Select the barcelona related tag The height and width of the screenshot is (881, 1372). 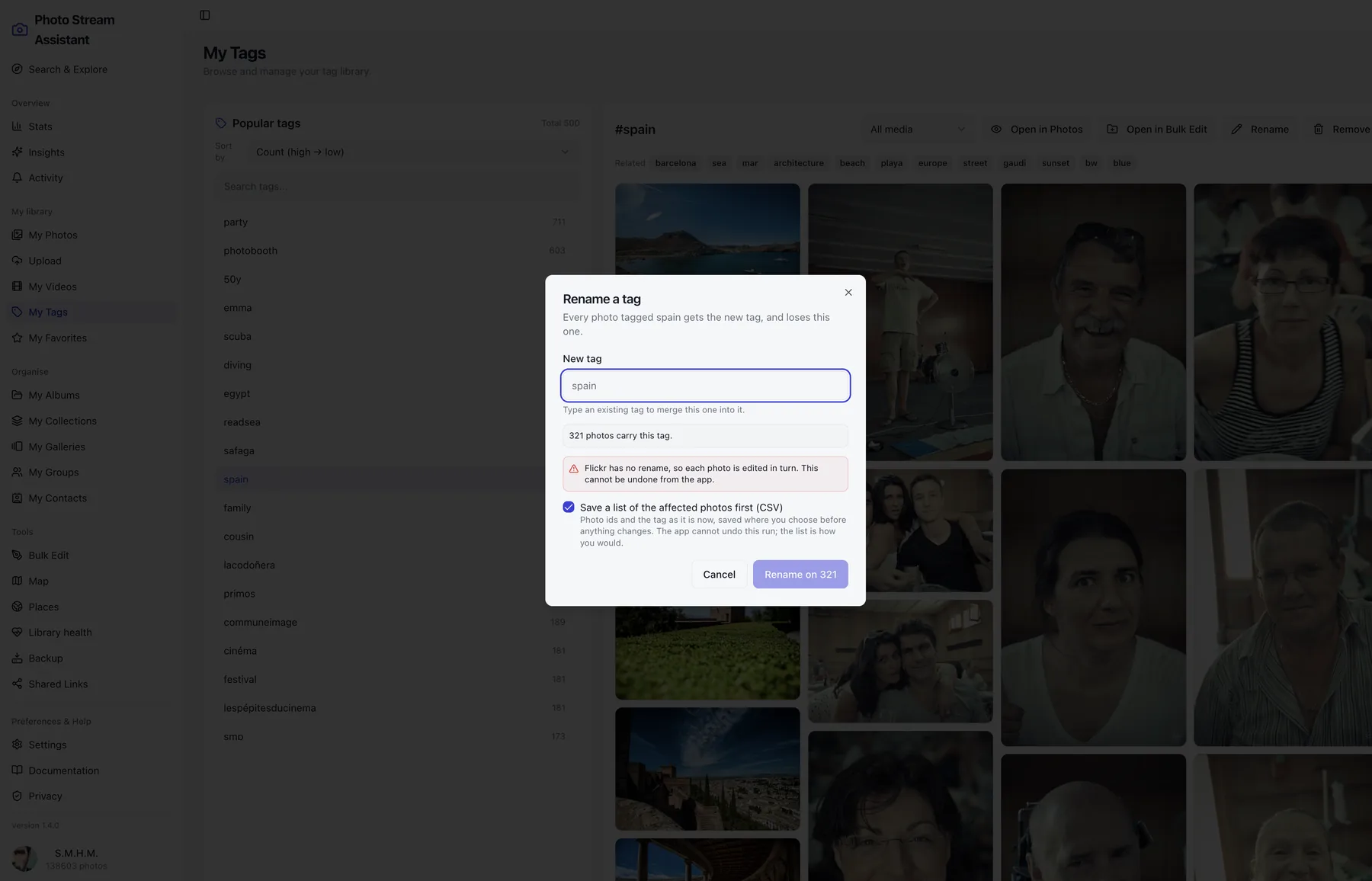[675, 163]
